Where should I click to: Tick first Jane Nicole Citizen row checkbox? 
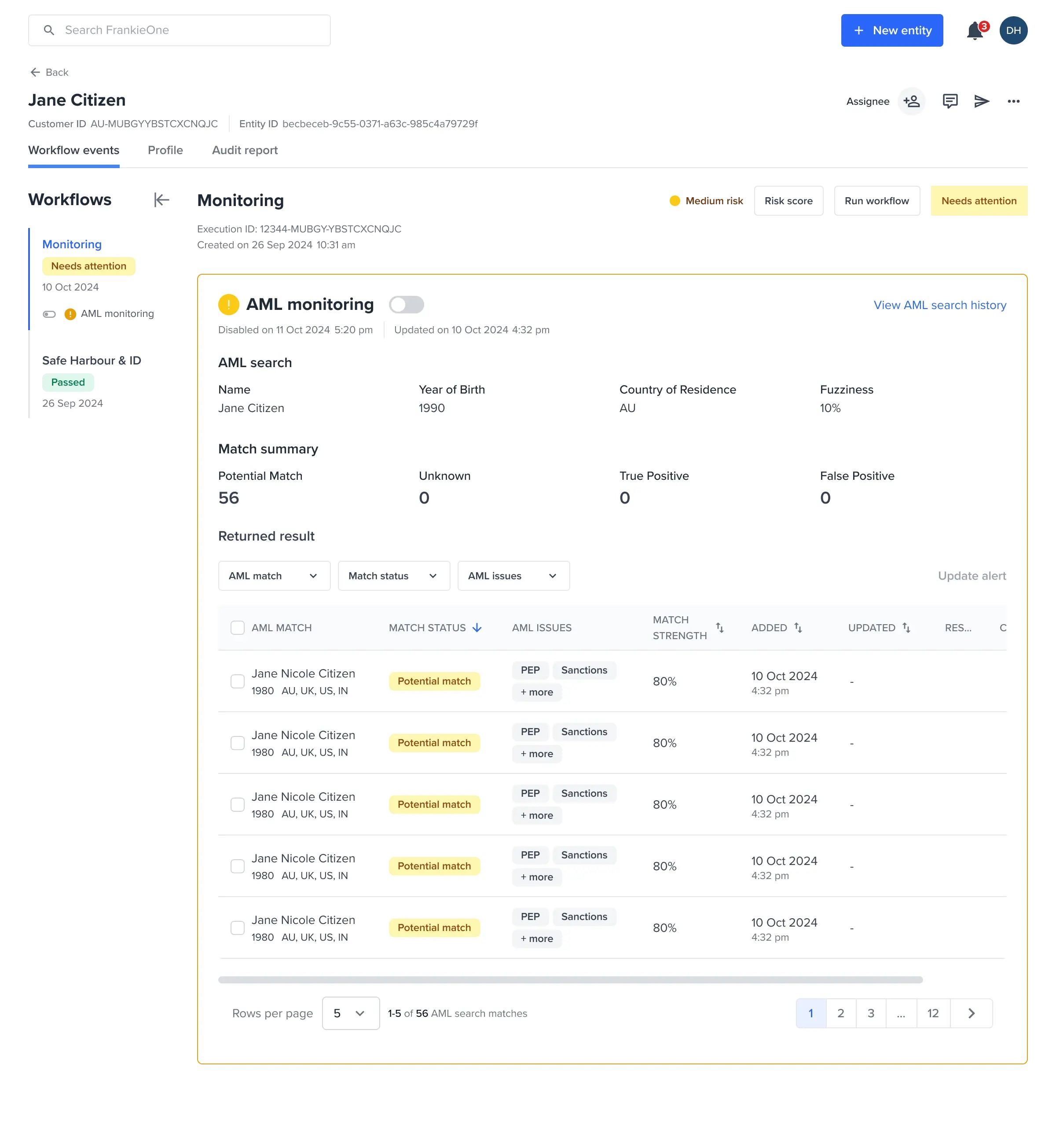237,681
